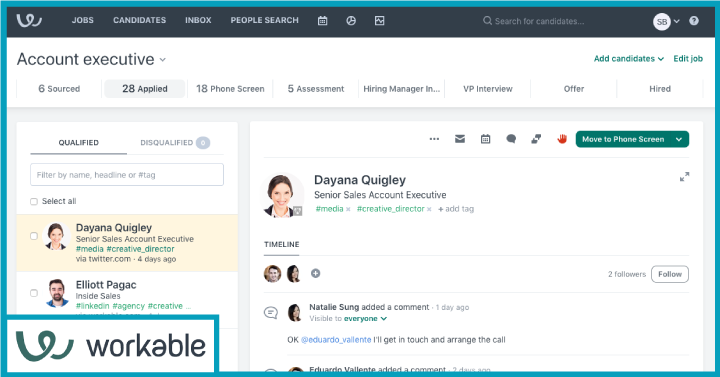Open the calendar icon in the top navigation
This screenshot has width=720, height=377.
322,21
